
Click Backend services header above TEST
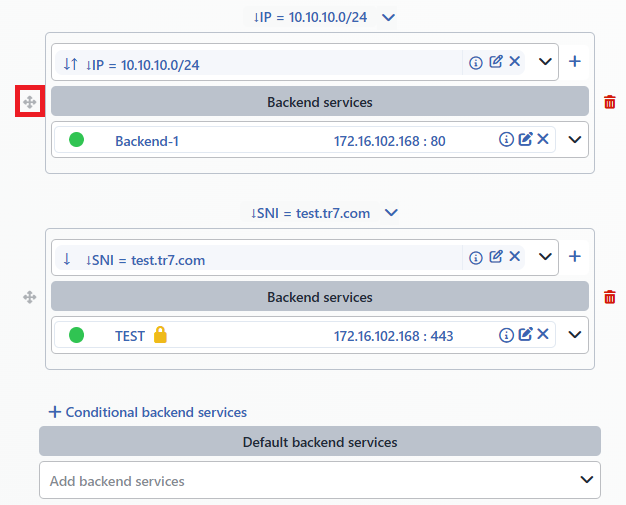(x=320, y=296)
